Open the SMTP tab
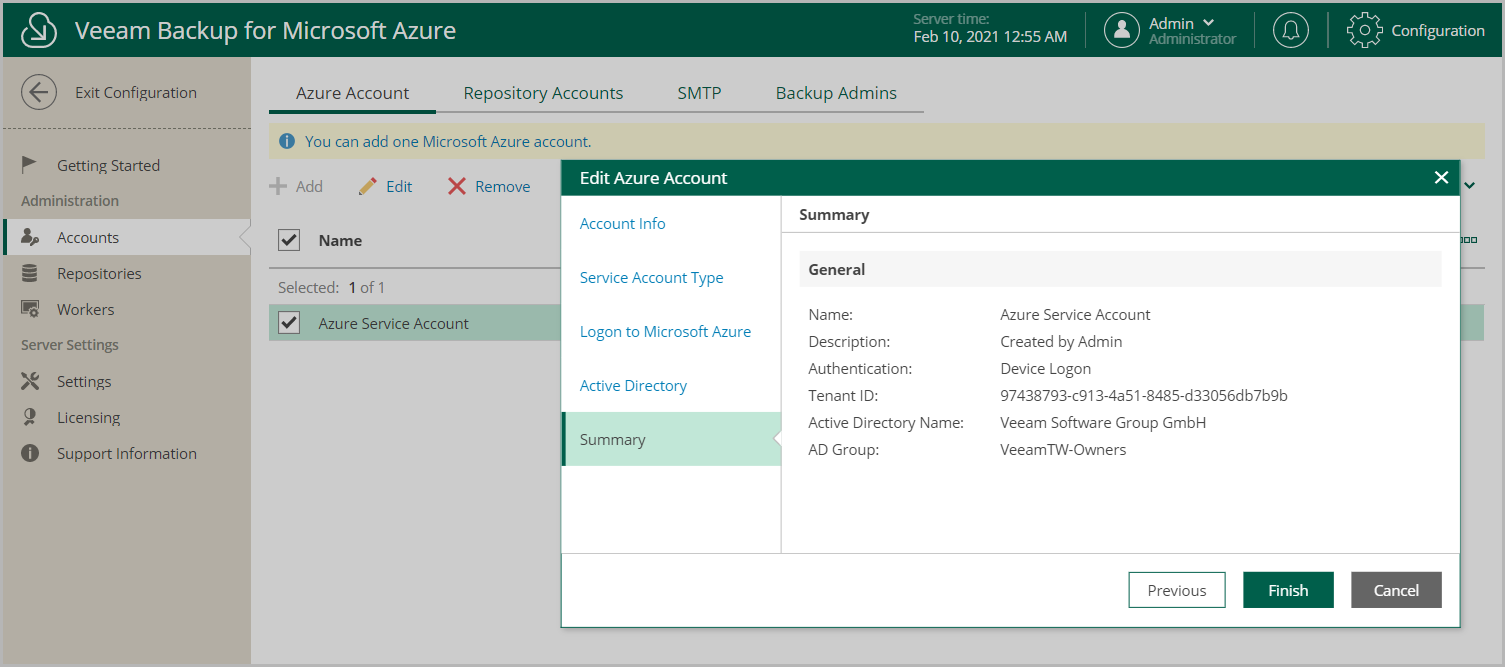Screen dimensions: 1505x667 [x=699, y=93]
